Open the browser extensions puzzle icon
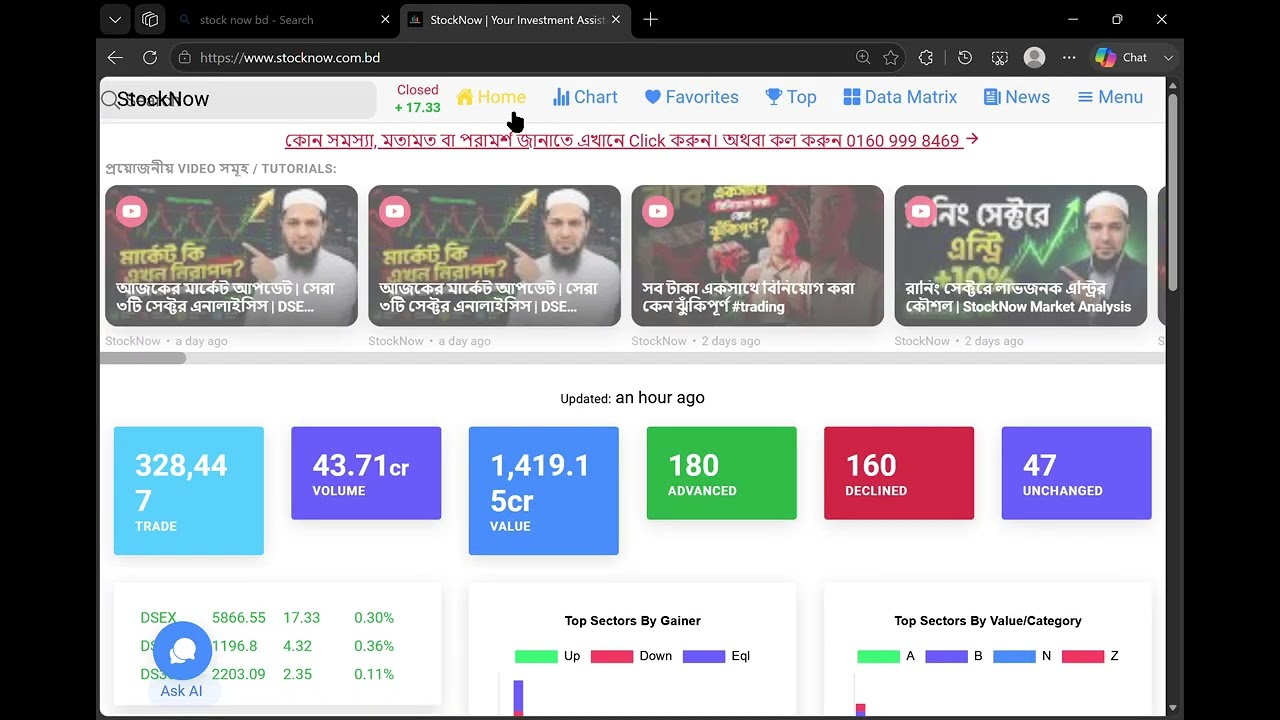Image resolution: width=1280 pixels, height=720 pixels. (x=926, y=58)
